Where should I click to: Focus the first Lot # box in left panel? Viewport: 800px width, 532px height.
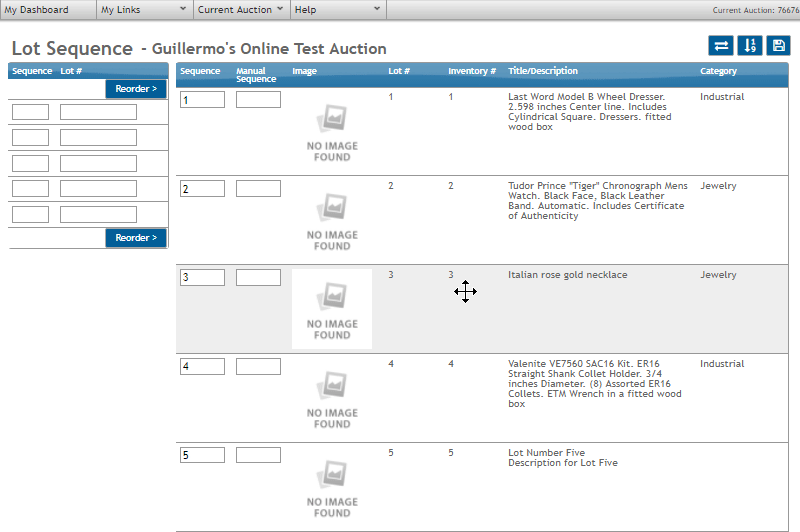(x=98, y=112)
